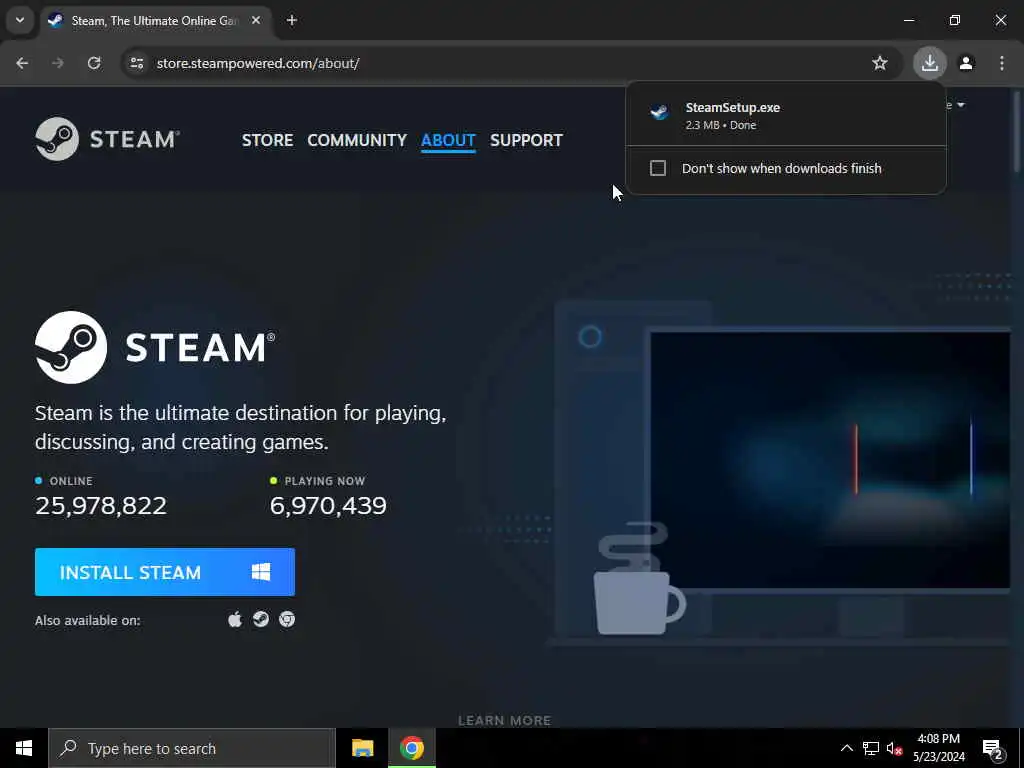This screenshot has width=1024, height=768.
Task: Click the page vertical scrollbar
Action: point(1016,131)
